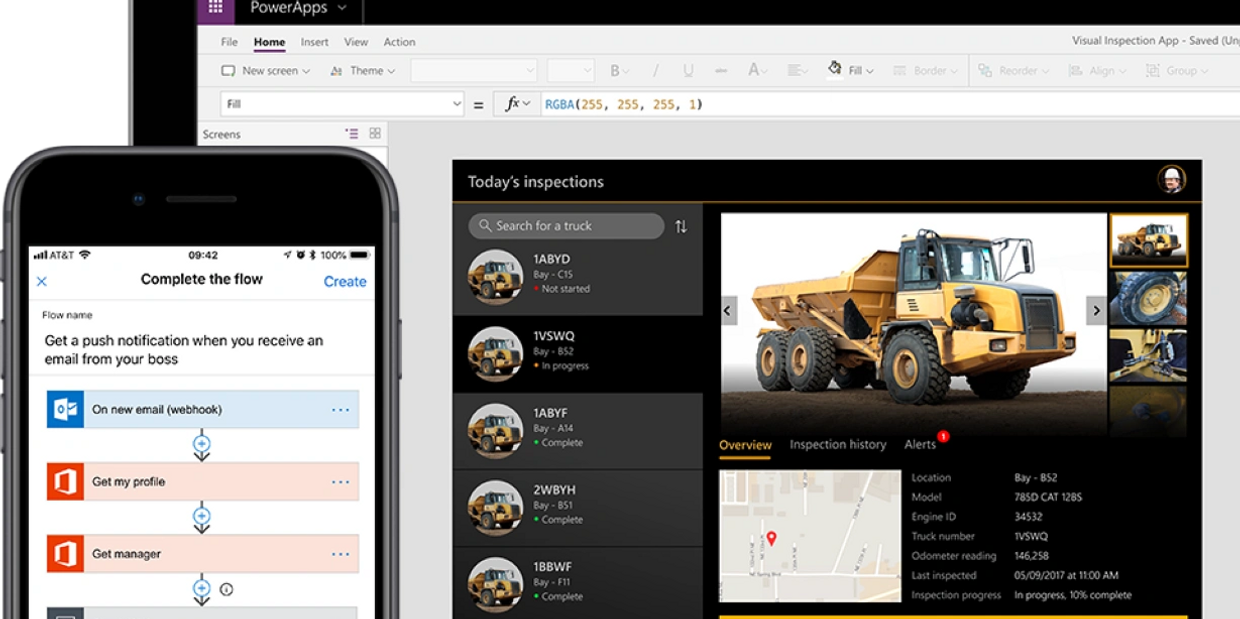The image size is (1240, 619).
Task: Open the app launcher waffle beside PowerApps
Action: 216,8
